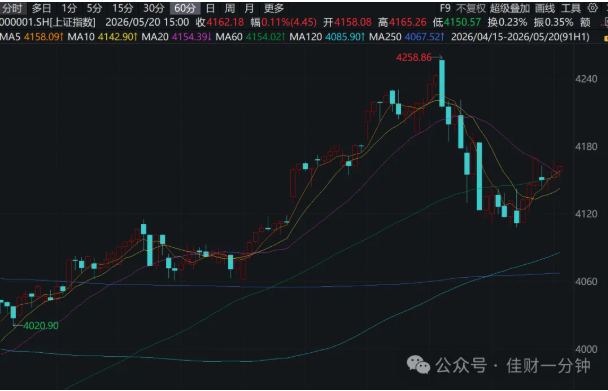This screenshot has width=608, height=391.
Task: Open the 不复权 price adjustment dropdown
Action: [470, 8]
